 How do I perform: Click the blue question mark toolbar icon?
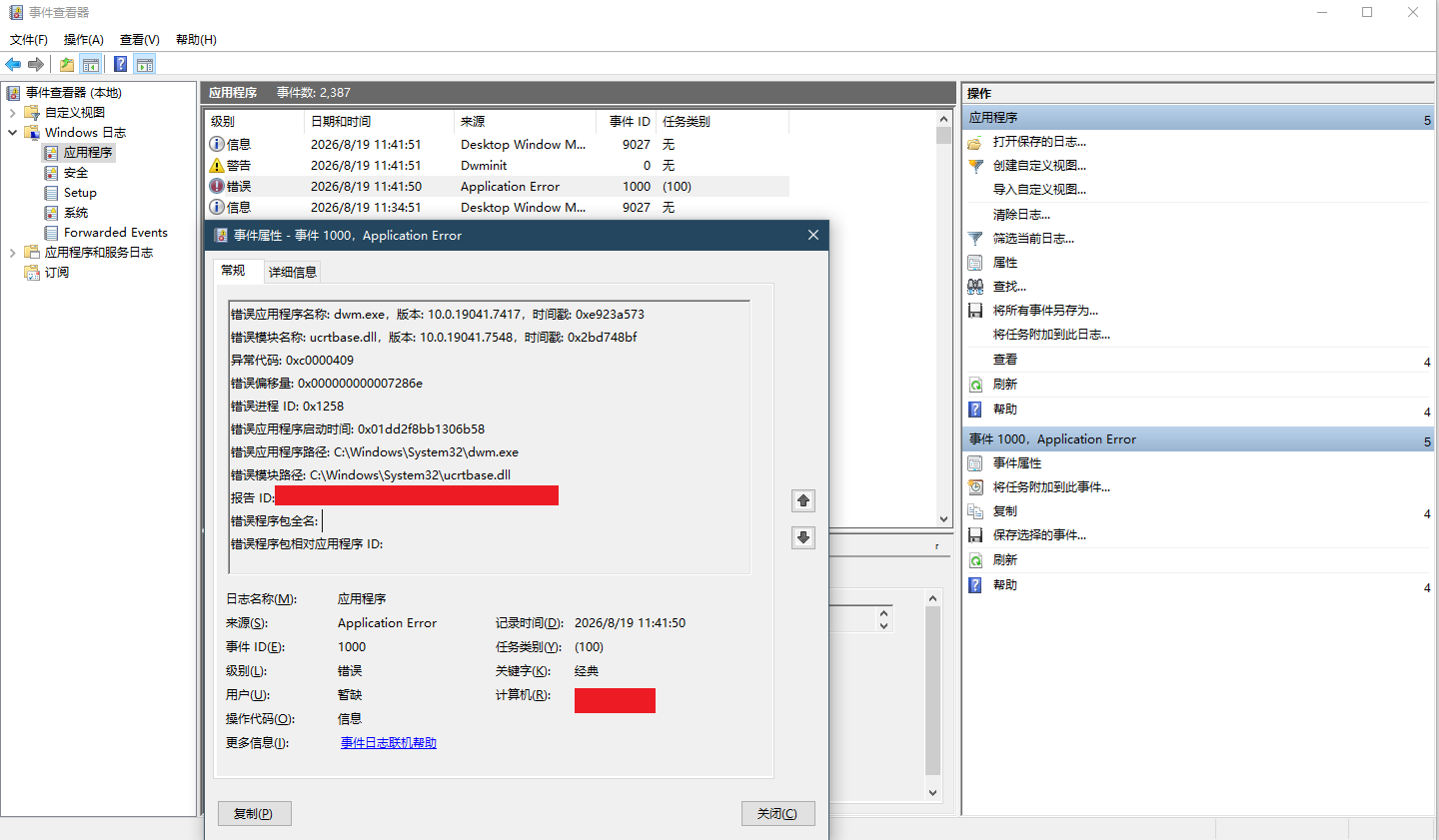point(120,64)
